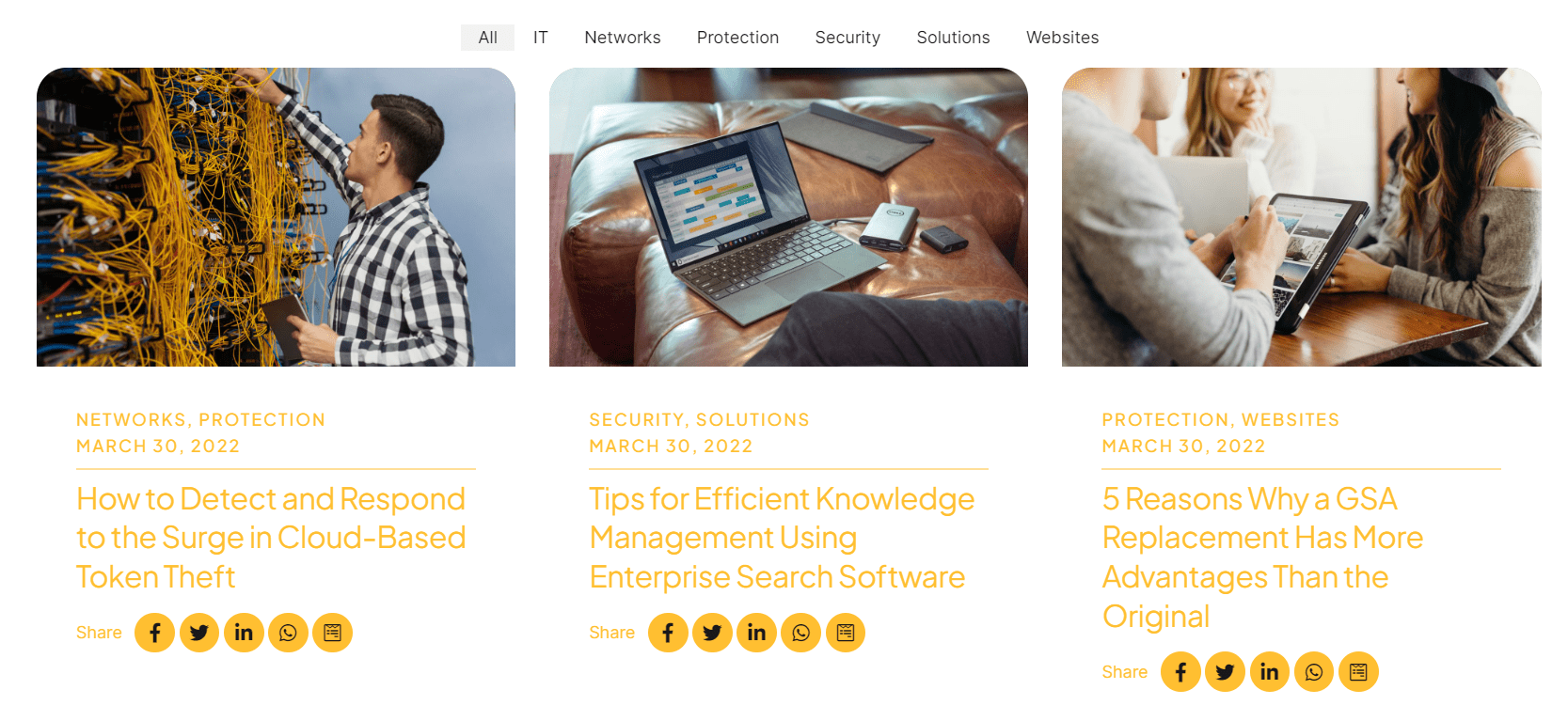Show Websites category posts

1062,38
